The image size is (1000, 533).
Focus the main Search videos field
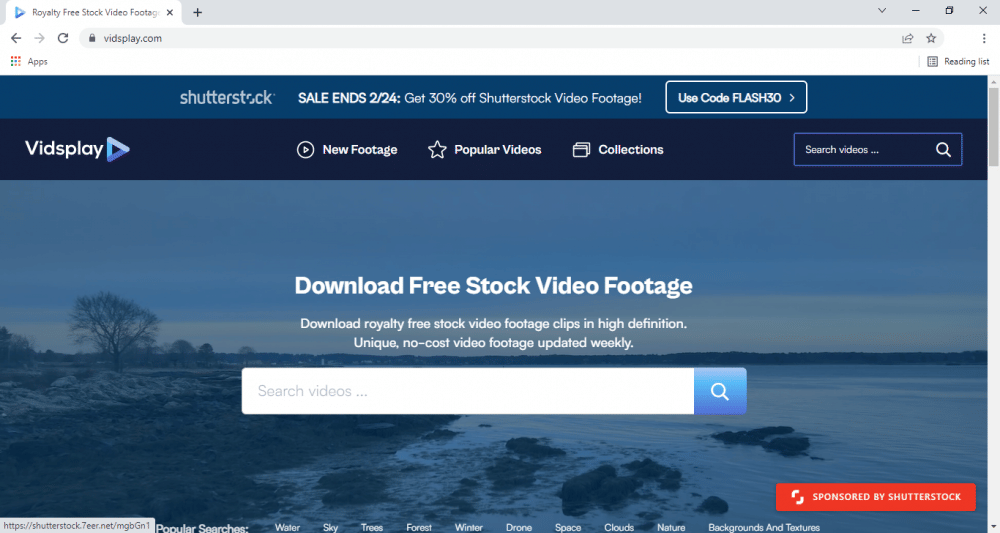coord(467,391)
